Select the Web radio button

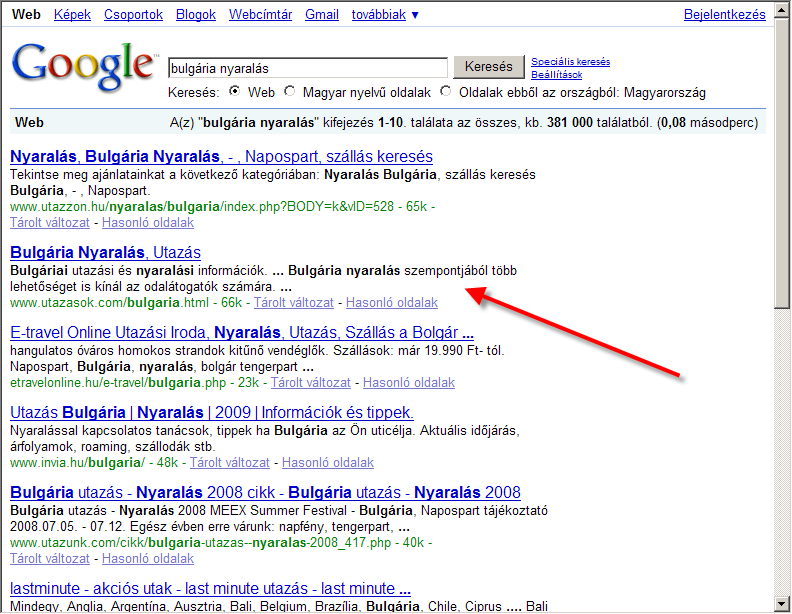point(234,91)
